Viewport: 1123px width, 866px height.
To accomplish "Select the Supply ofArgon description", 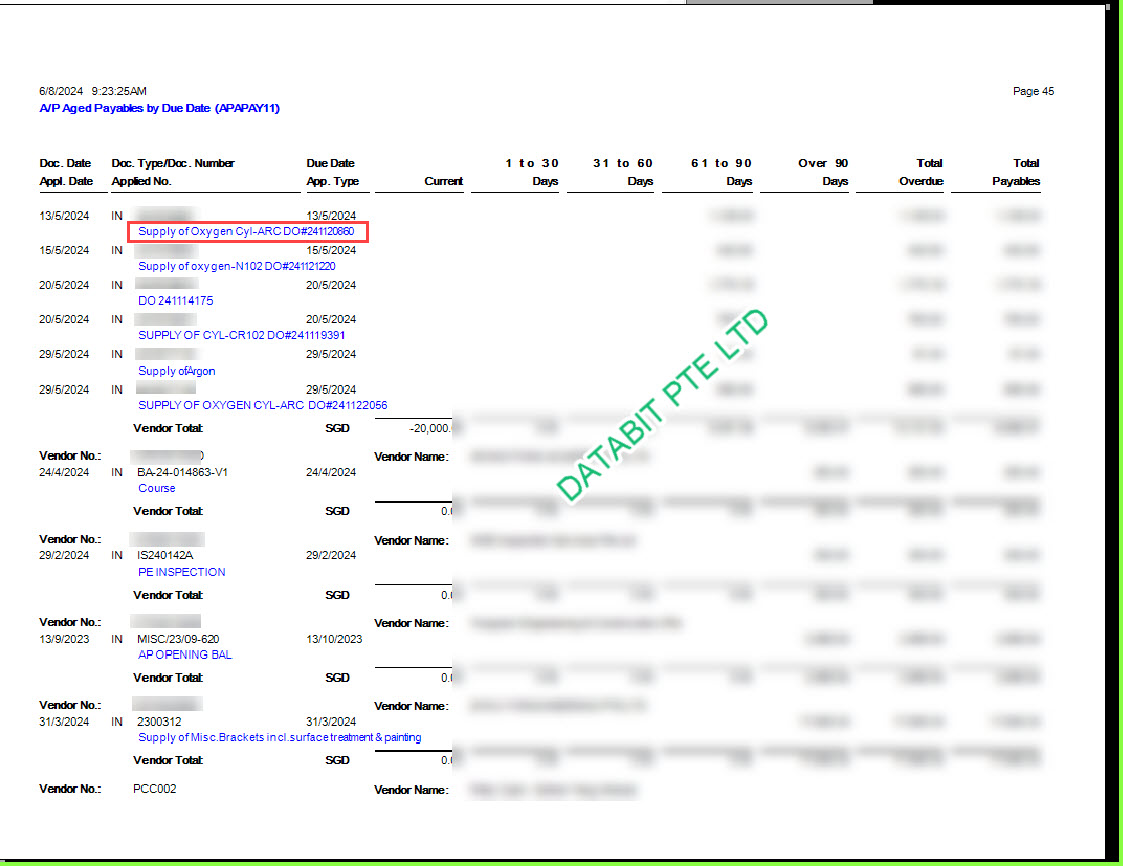I will 176,371.
